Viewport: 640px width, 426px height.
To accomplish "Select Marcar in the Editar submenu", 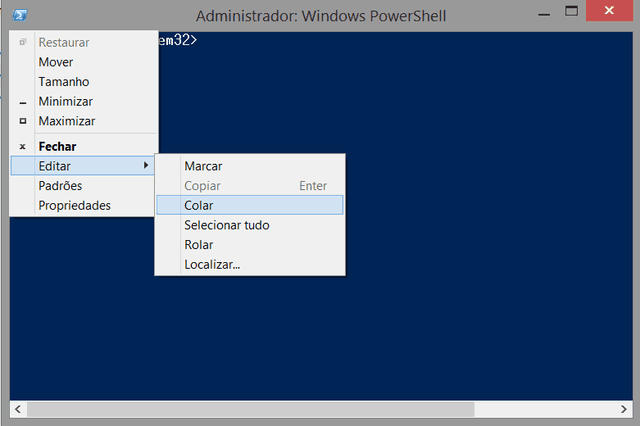I will pyautogui.click(x=250, y=166).
